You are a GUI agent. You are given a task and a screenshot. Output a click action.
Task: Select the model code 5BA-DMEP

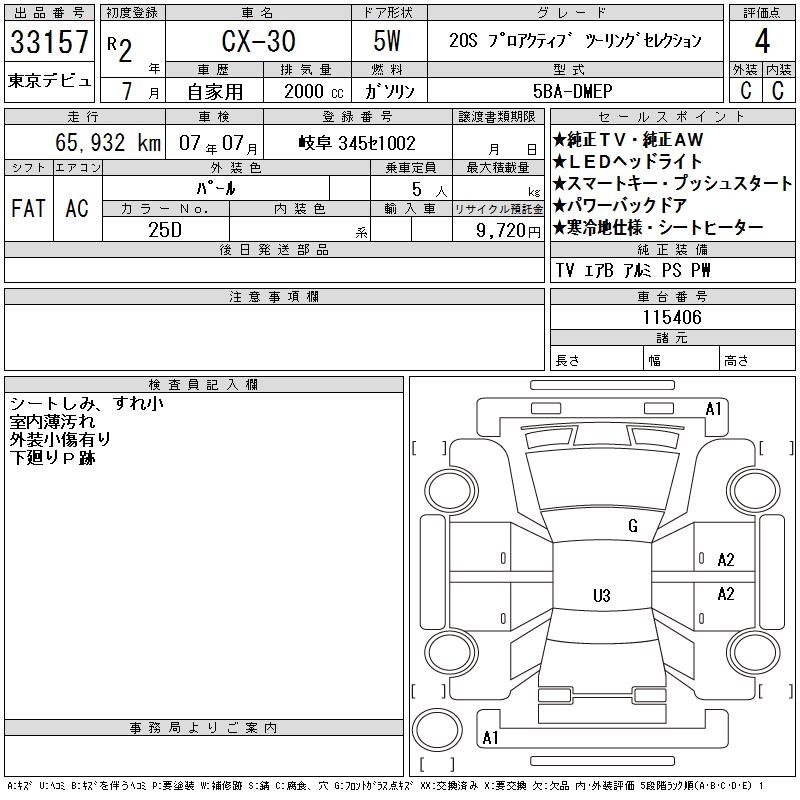click(636, 91)
